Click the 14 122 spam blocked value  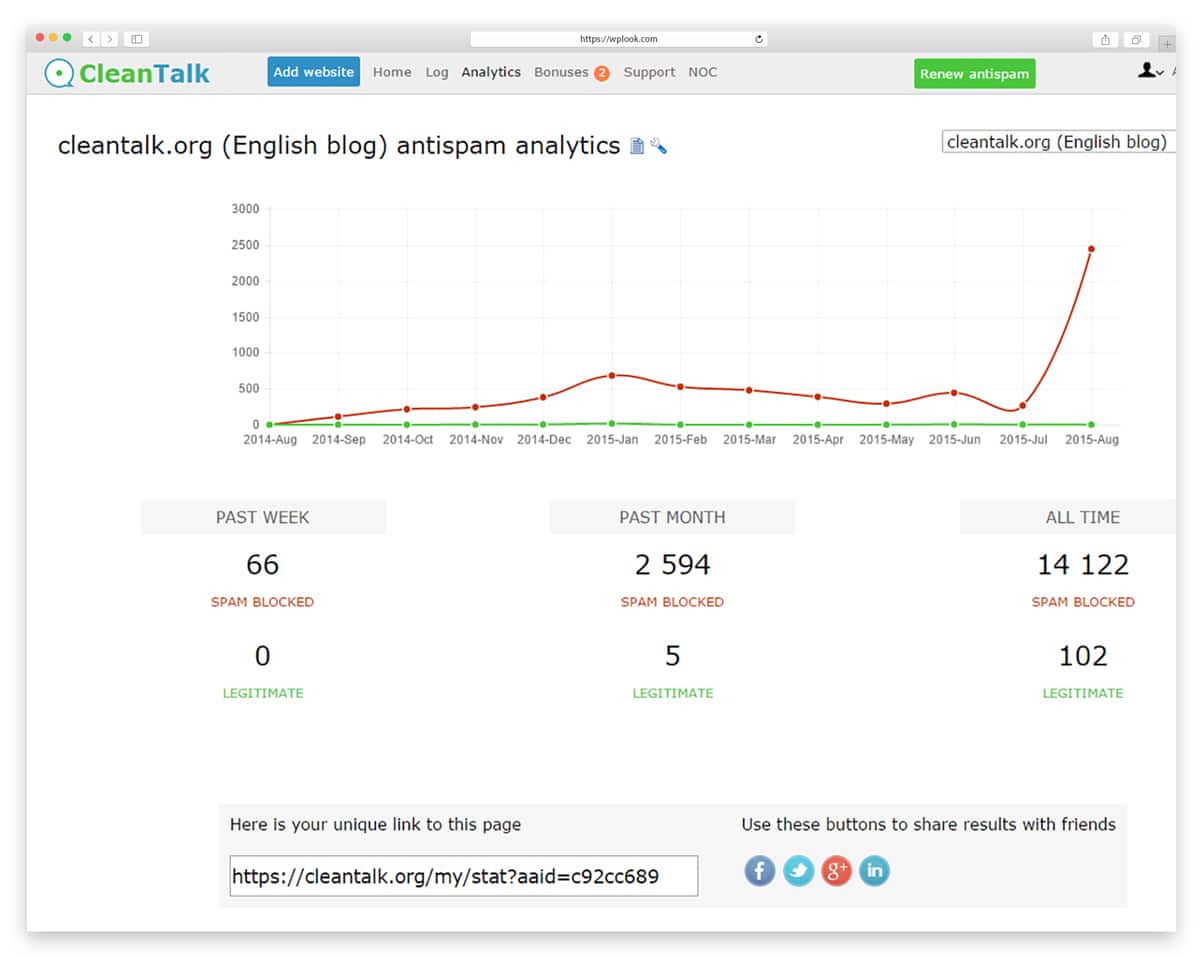coord(1083,565)
